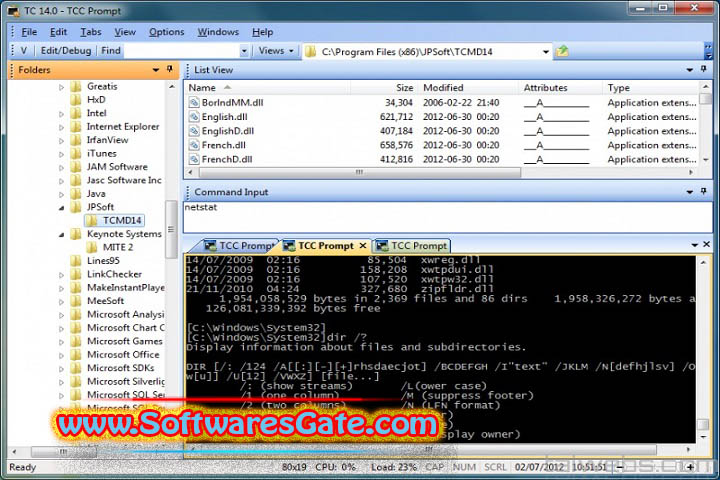Image resolution: width=720 pixels, height=480 pixels.
Task: Open the Find box dropdown arrow
Action: [x=244, y=51]
